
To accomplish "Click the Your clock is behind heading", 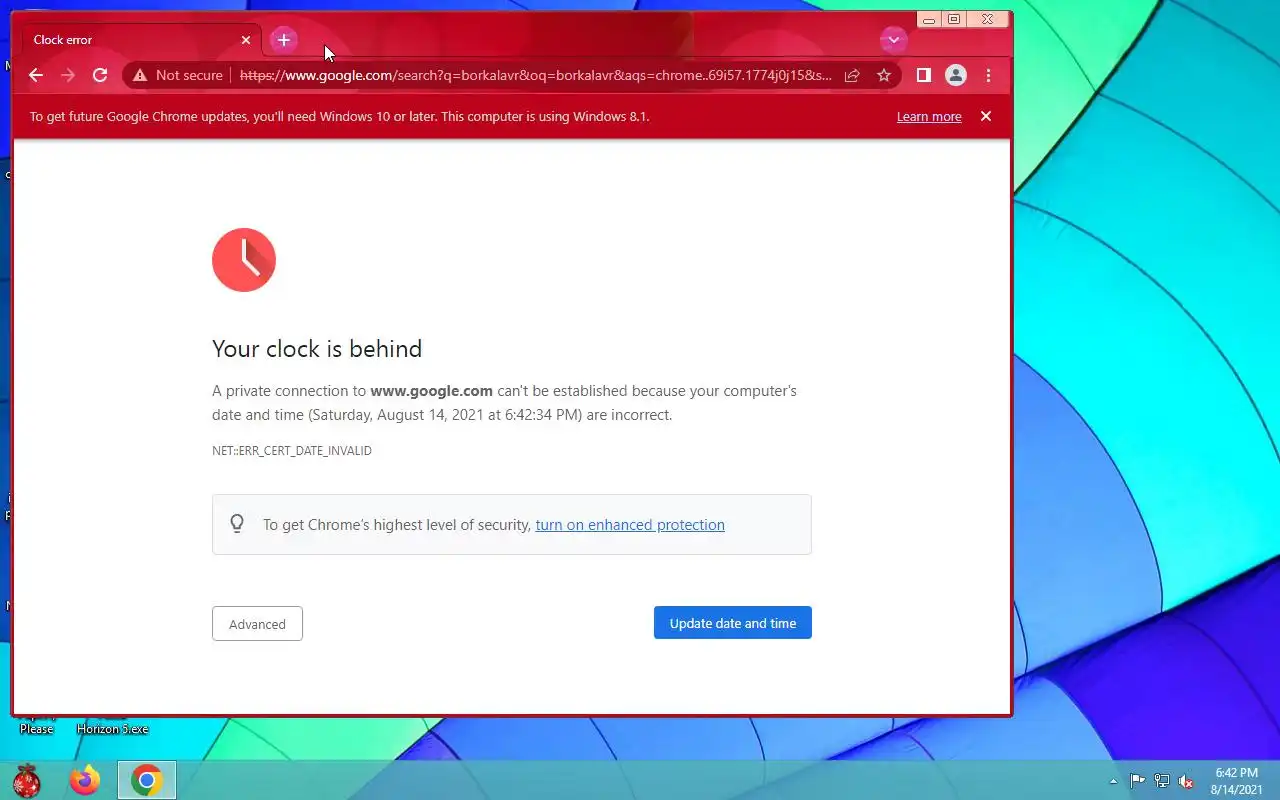I will click(x=317, y=349).
